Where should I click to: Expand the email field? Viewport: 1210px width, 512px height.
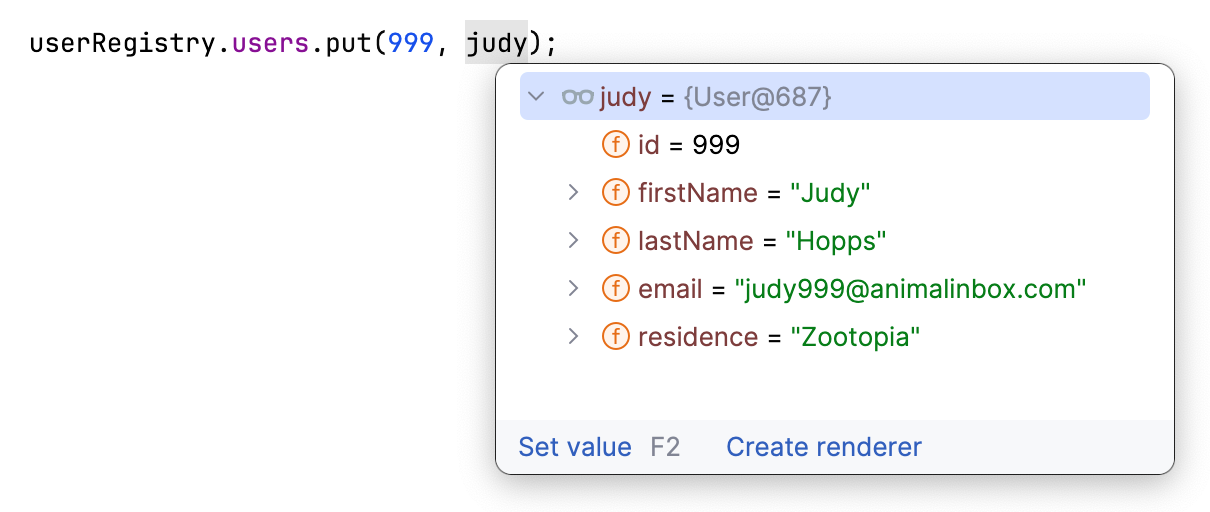click(573, 289)
